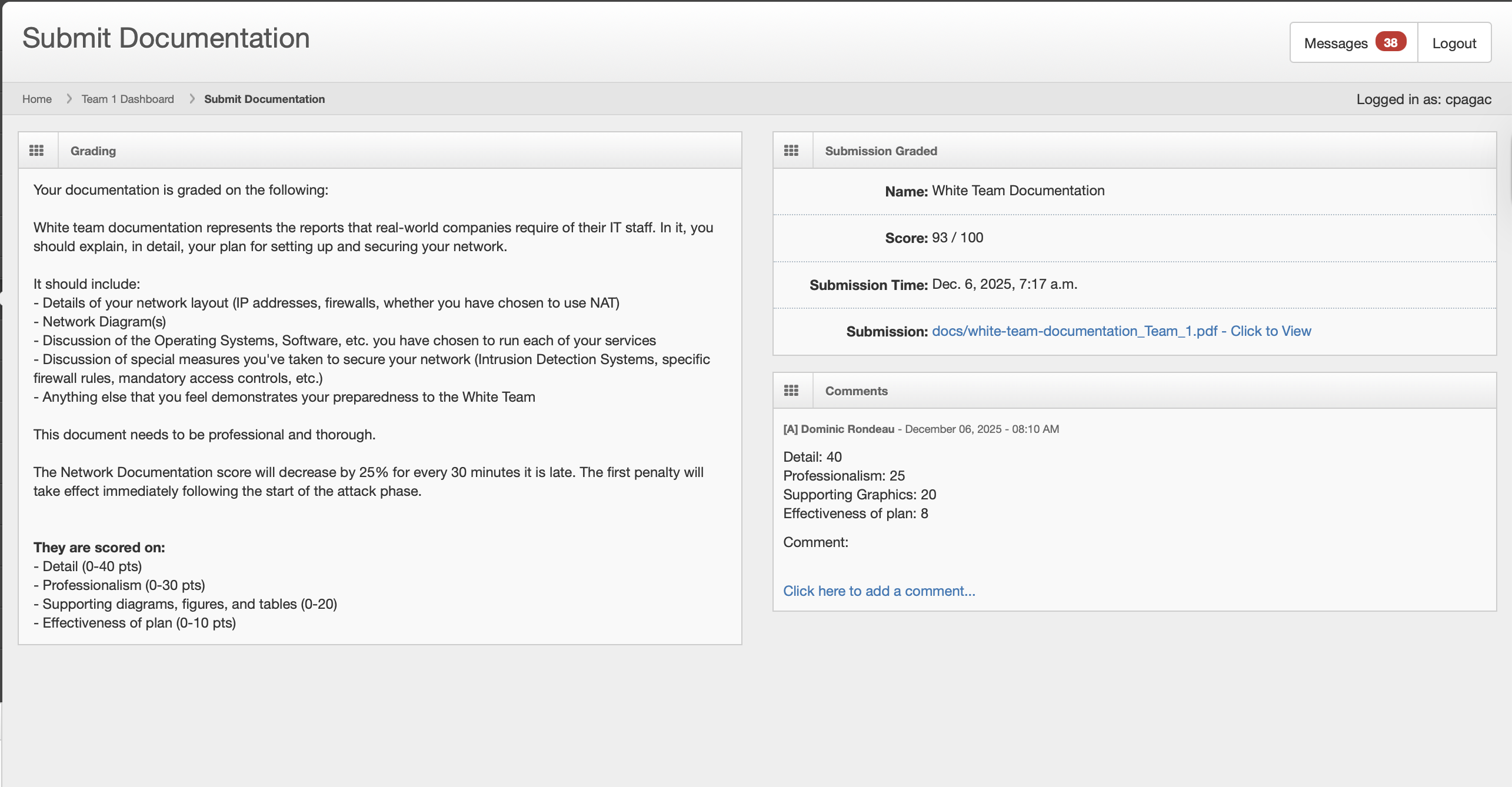Click the grid icon on the Grading panel
Viewport: 1512px width, 787px height.
tap(37, 150)
